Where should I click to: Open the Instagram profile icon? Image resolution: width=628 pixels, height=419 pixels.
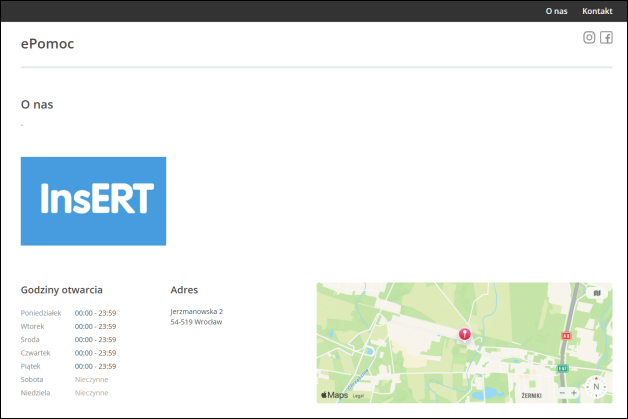click(589, 38)
